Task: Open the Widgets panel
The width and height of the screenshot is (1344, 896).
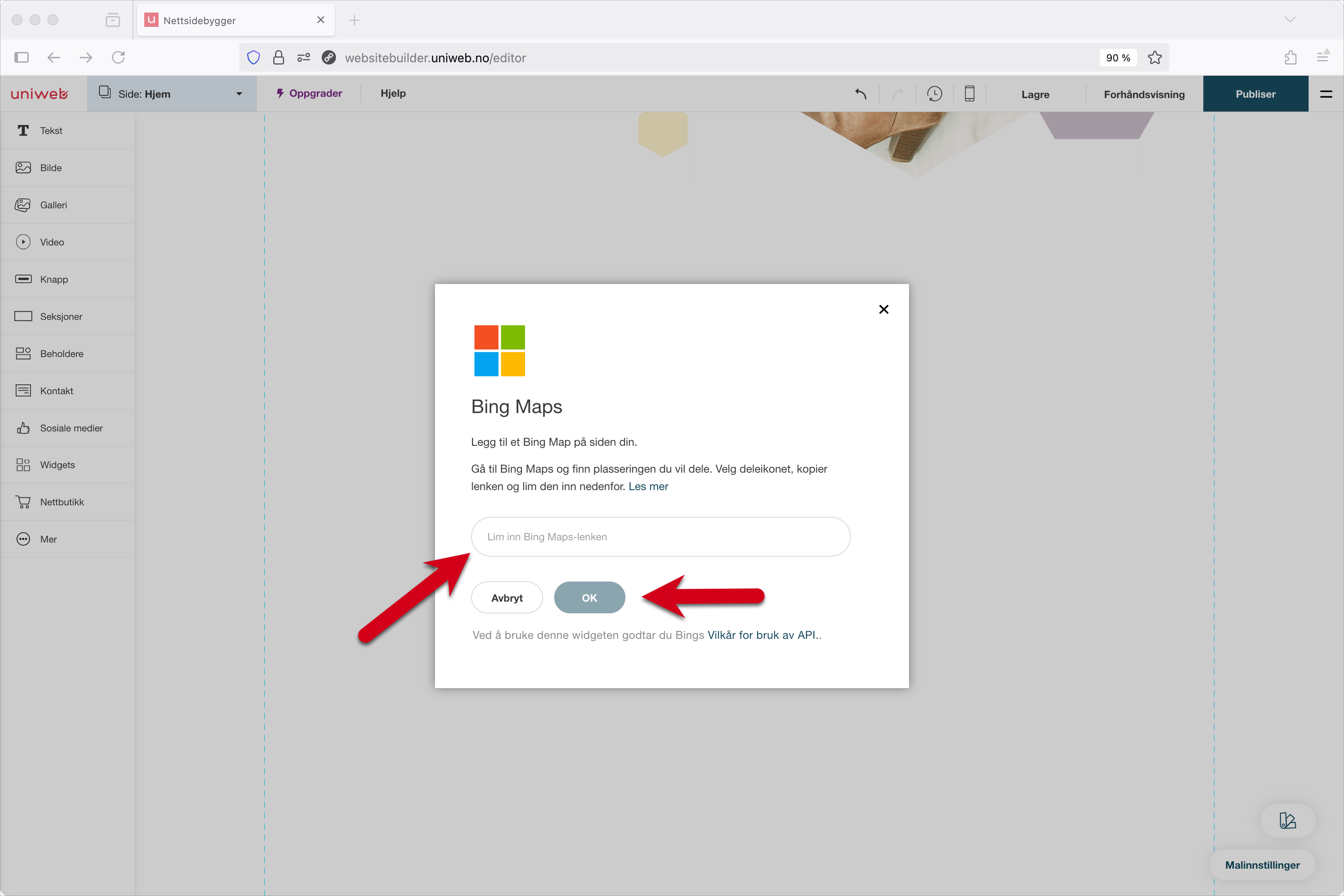Action: (68, 465)
